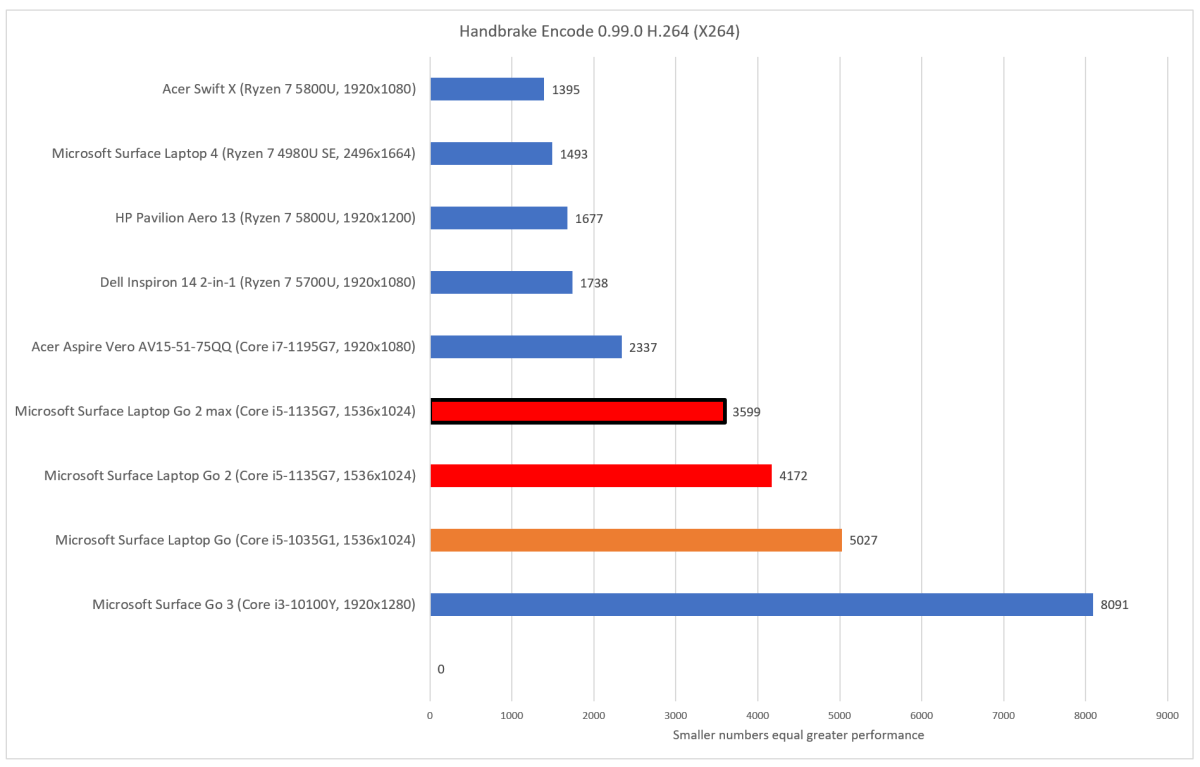Click the data label 1493
Screen dimensions: 1200x767
click(573, 154)
